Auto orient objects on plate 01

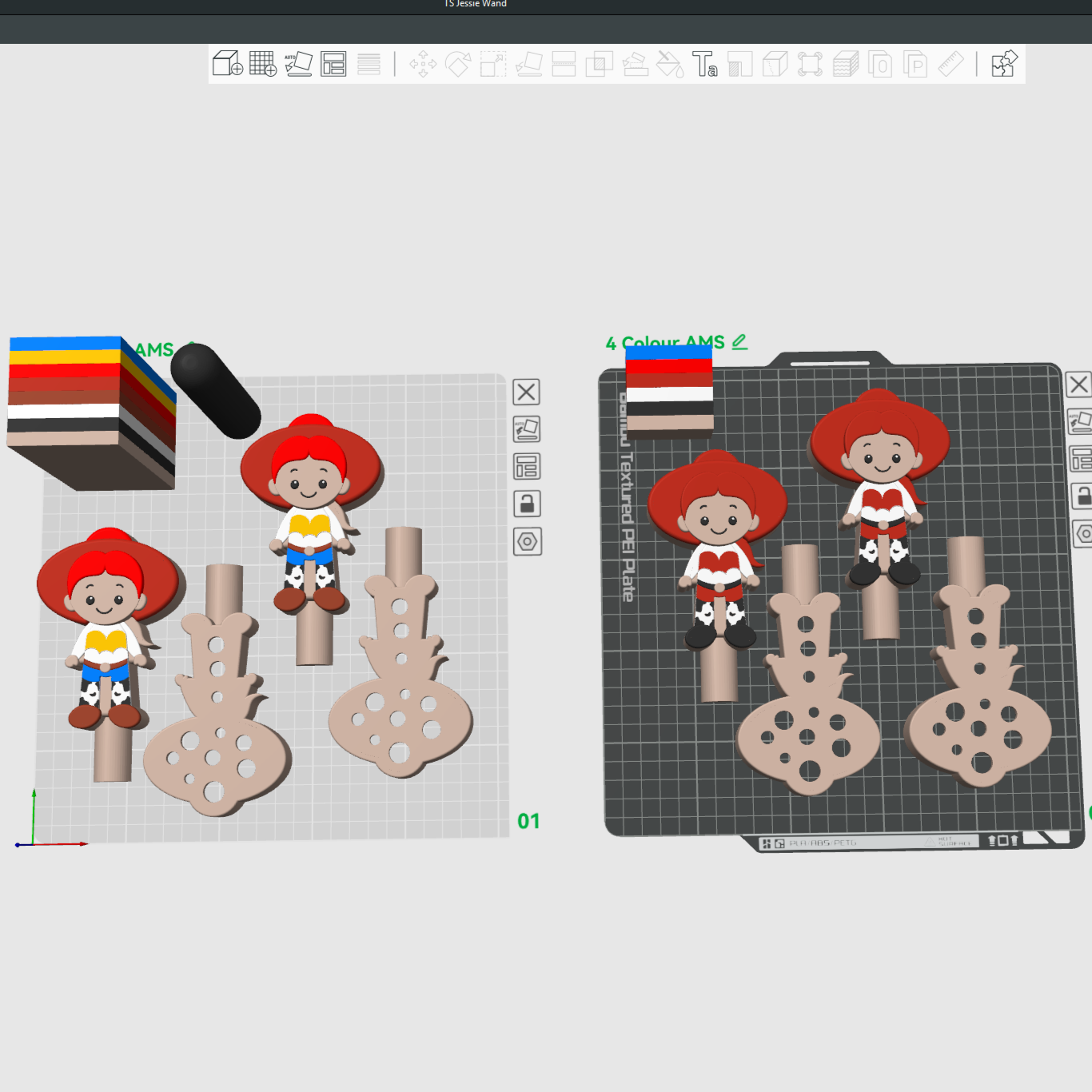[526, 429]
